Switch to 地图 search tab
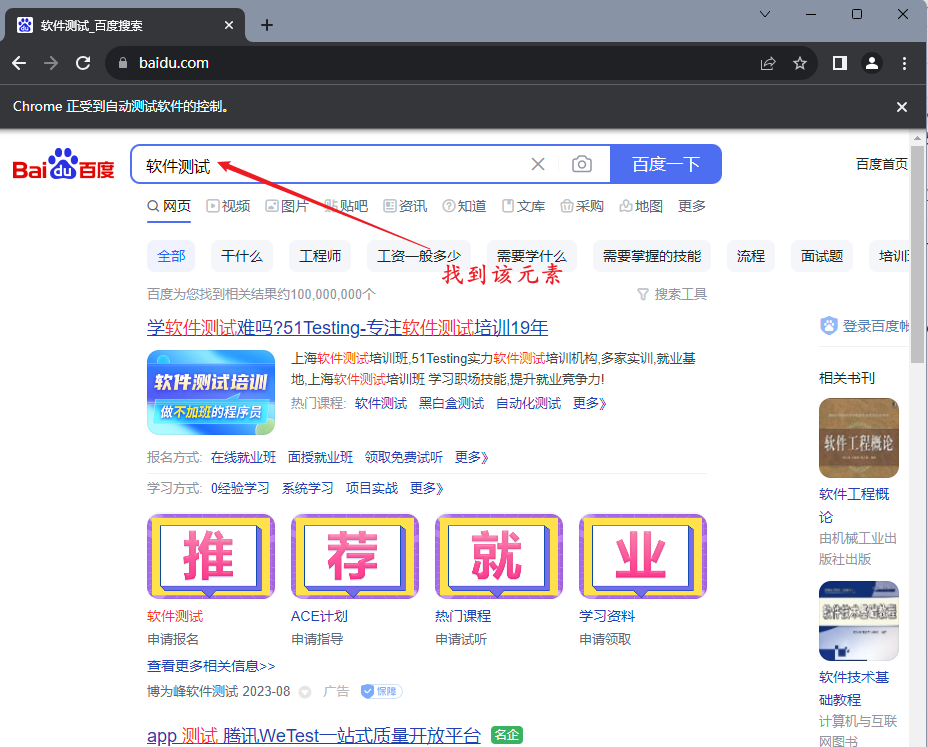This screenshot has height=747, width=928. [641, 206]
